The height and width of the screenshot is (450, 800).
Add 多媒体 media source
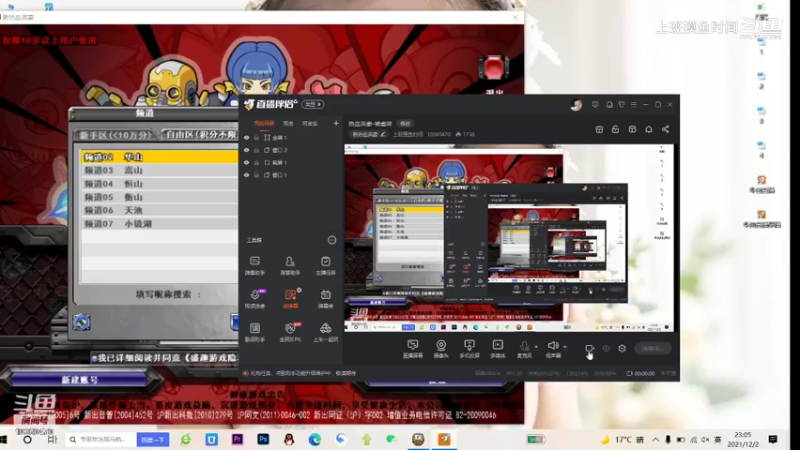497,349
